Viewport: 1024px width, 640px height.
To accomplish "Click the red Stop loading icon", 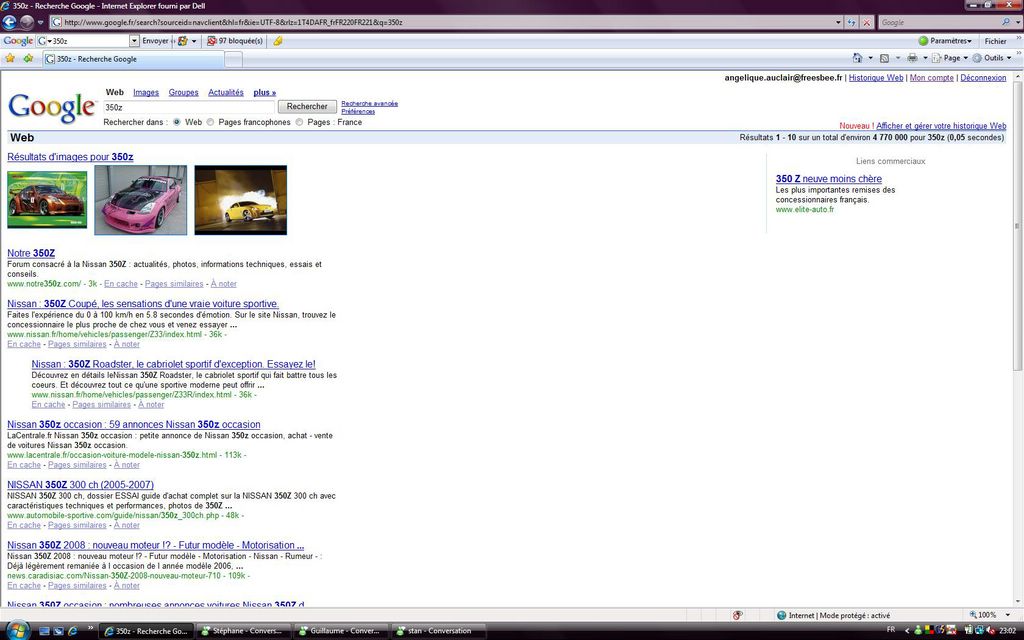I will coord(866,22).
